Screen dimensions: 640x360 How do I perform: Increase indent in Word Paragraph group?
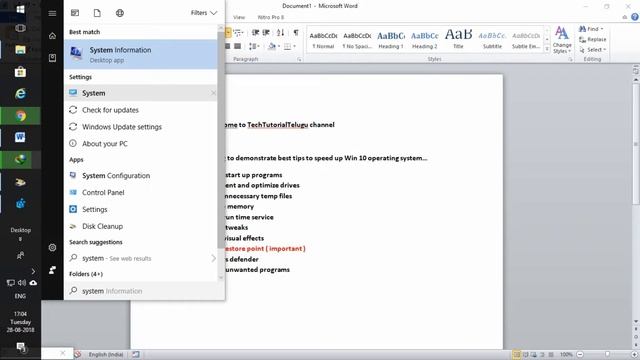[266, 33]
